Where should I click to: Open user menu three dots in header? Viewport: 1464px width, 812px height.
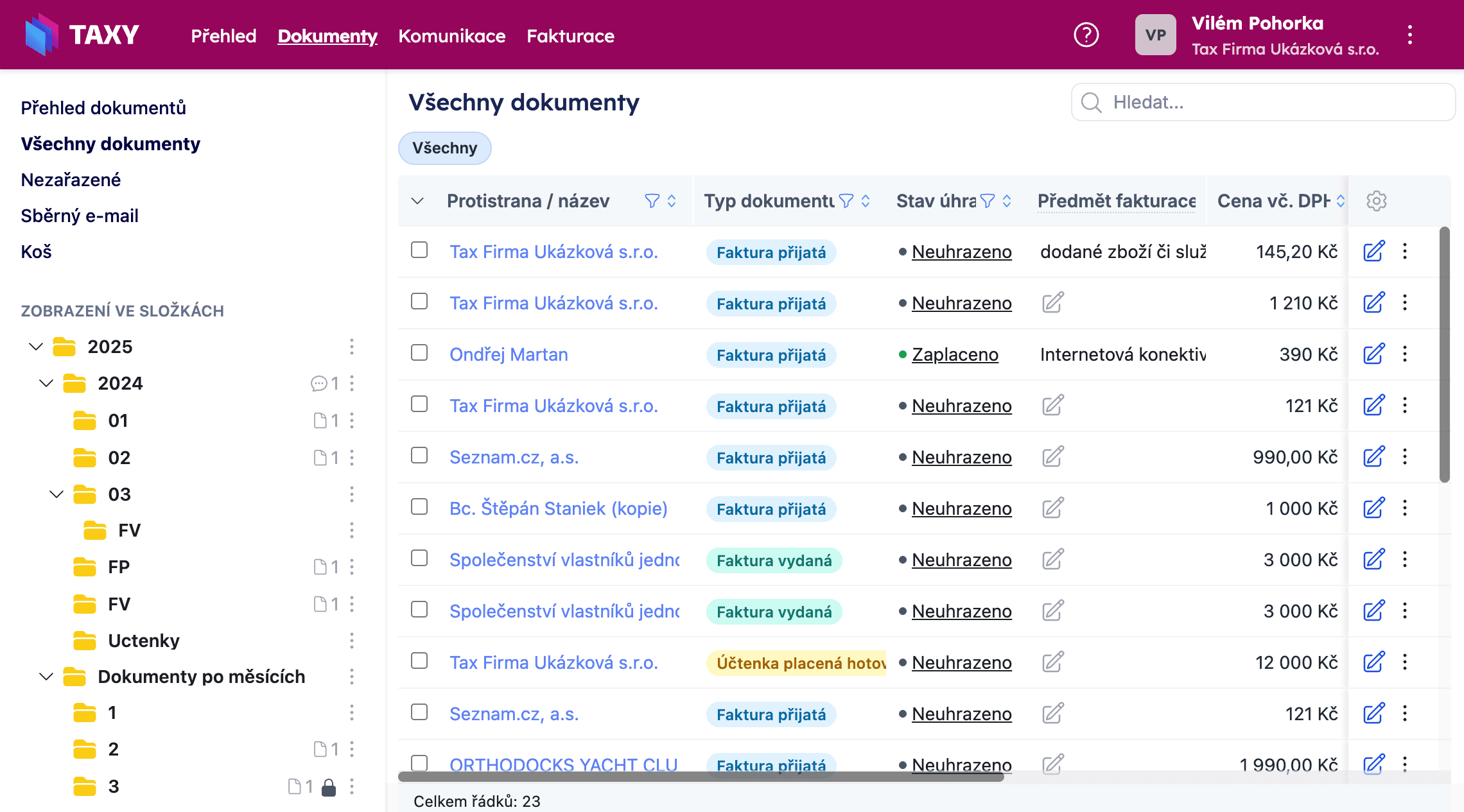coord(1410,35)
